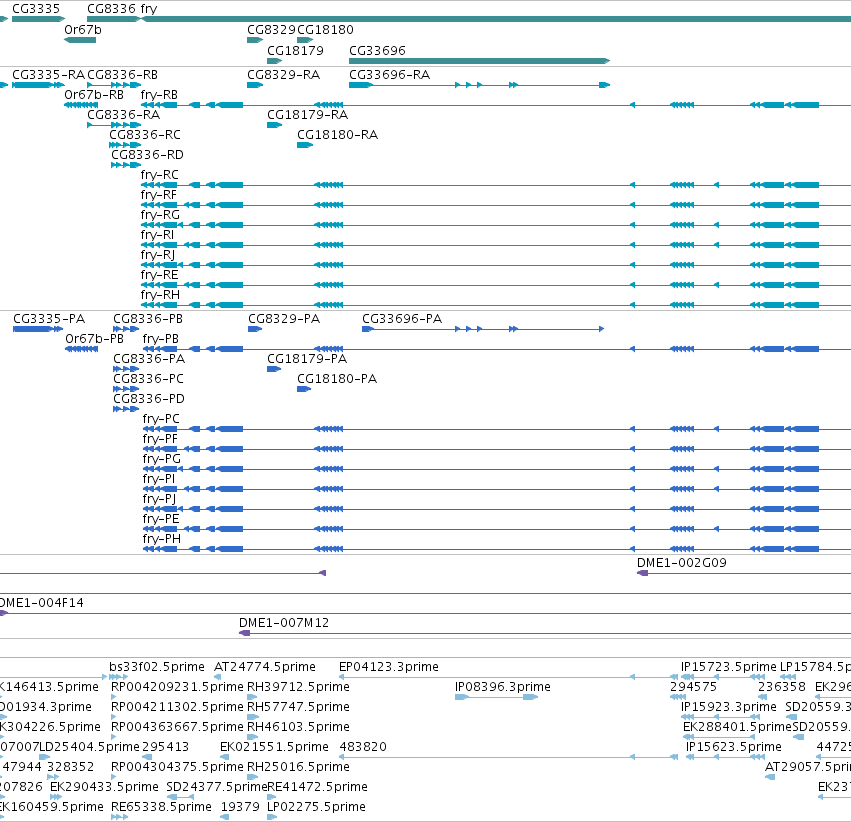Select the fry-PH protein label
Viewport: 851px width, 822px height.
161,539
